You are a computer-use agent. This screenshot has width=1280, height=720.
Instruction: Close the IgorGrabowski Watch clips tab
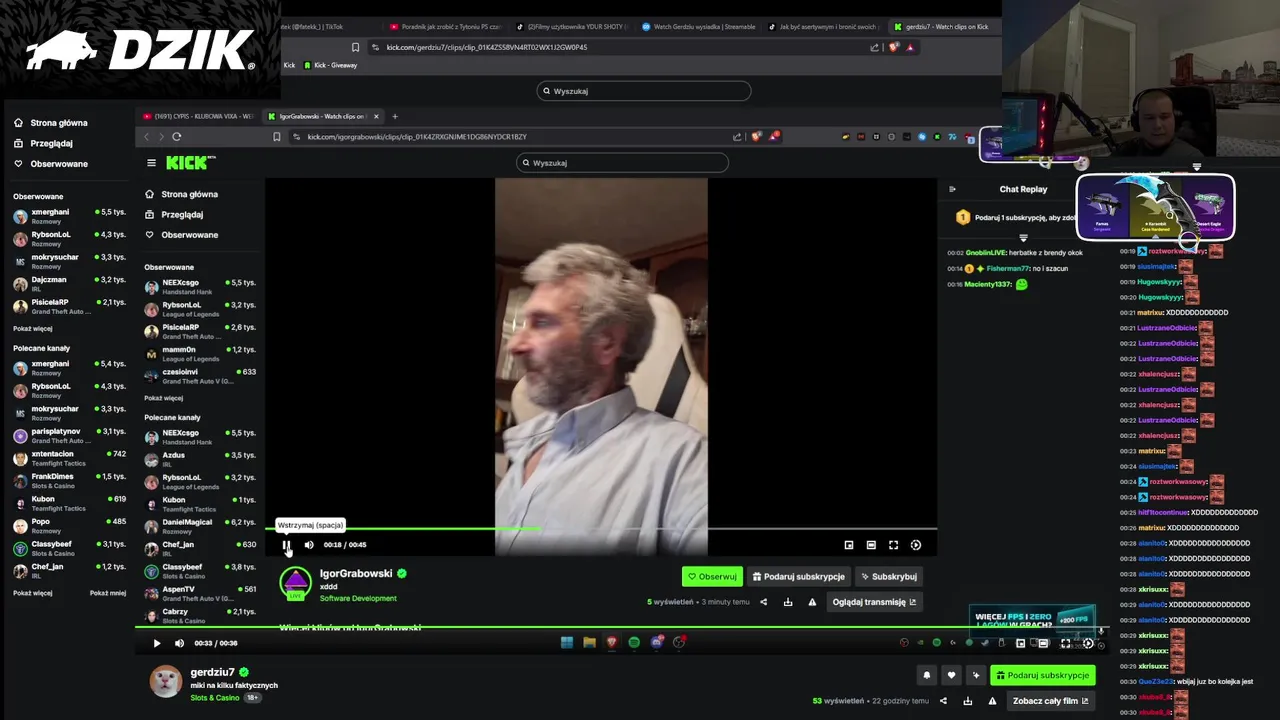376,116
